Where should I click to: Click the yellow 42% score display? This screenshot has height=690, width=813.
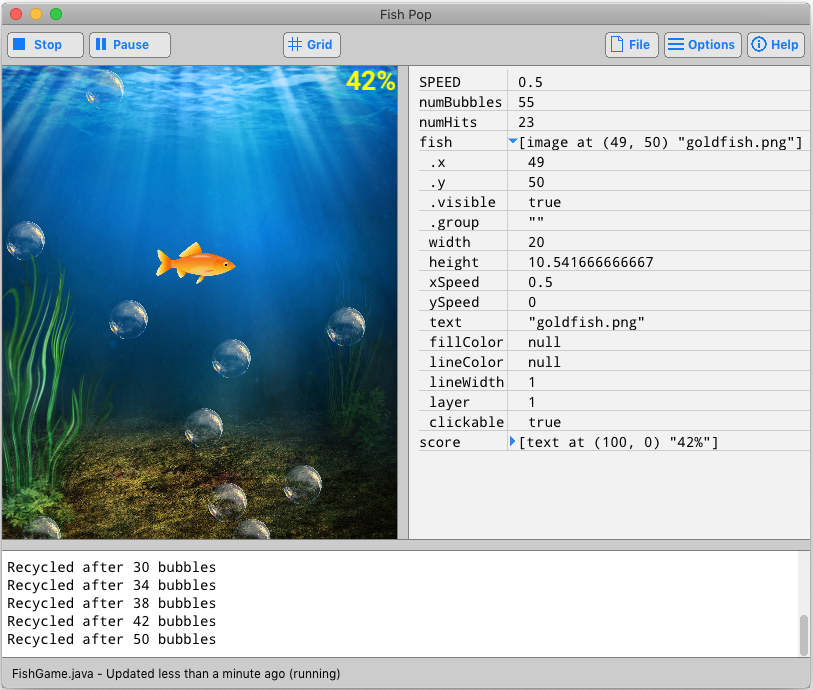coord(370,81)
